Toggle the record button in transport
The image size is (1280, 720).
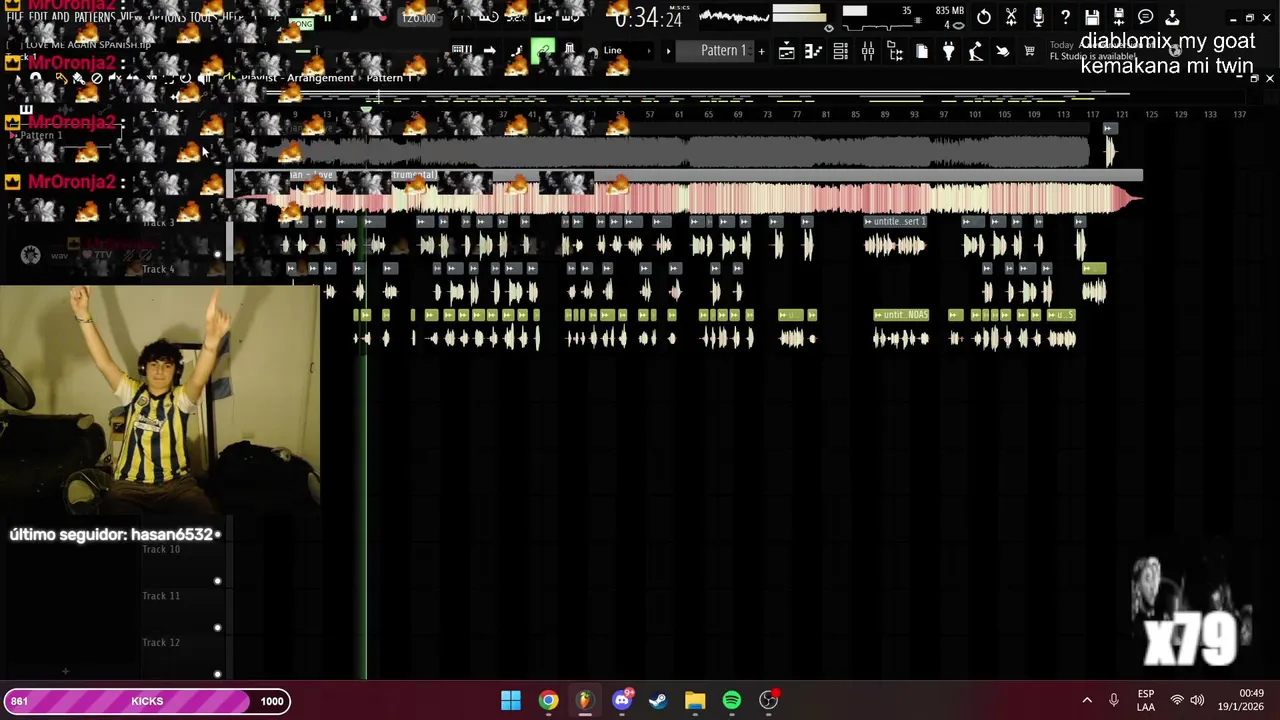tap(382, 18)
